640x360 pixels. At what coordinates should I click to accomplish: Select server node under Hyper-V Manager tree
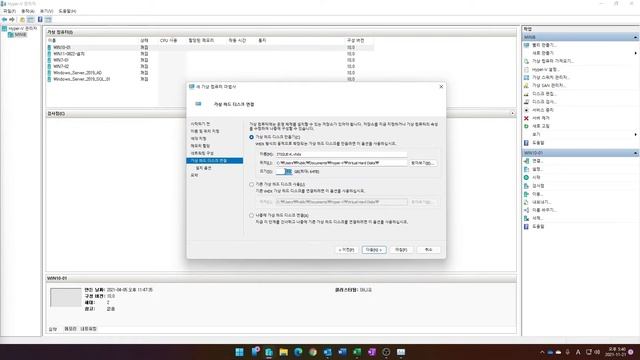pos(17,35)
